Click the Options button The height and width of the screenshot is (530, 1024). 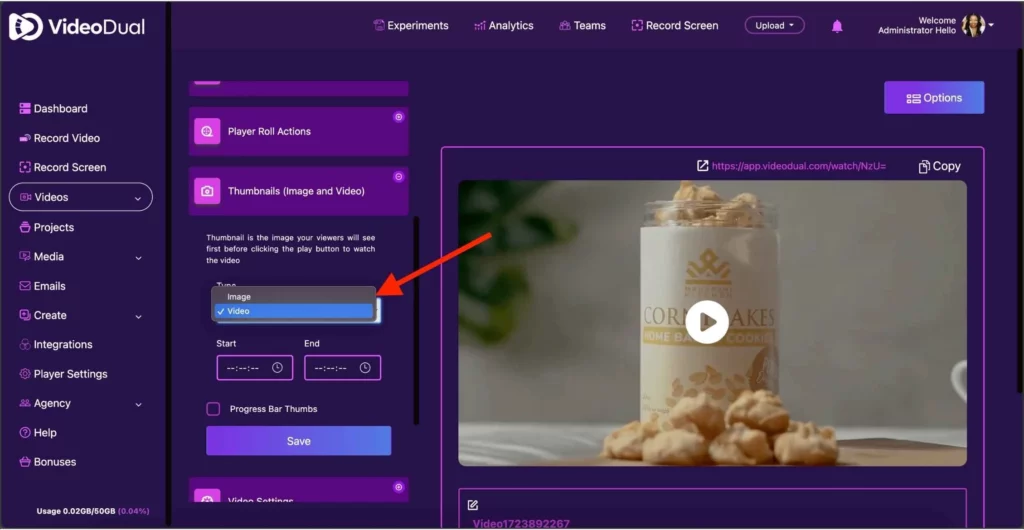tap(934, 98)
